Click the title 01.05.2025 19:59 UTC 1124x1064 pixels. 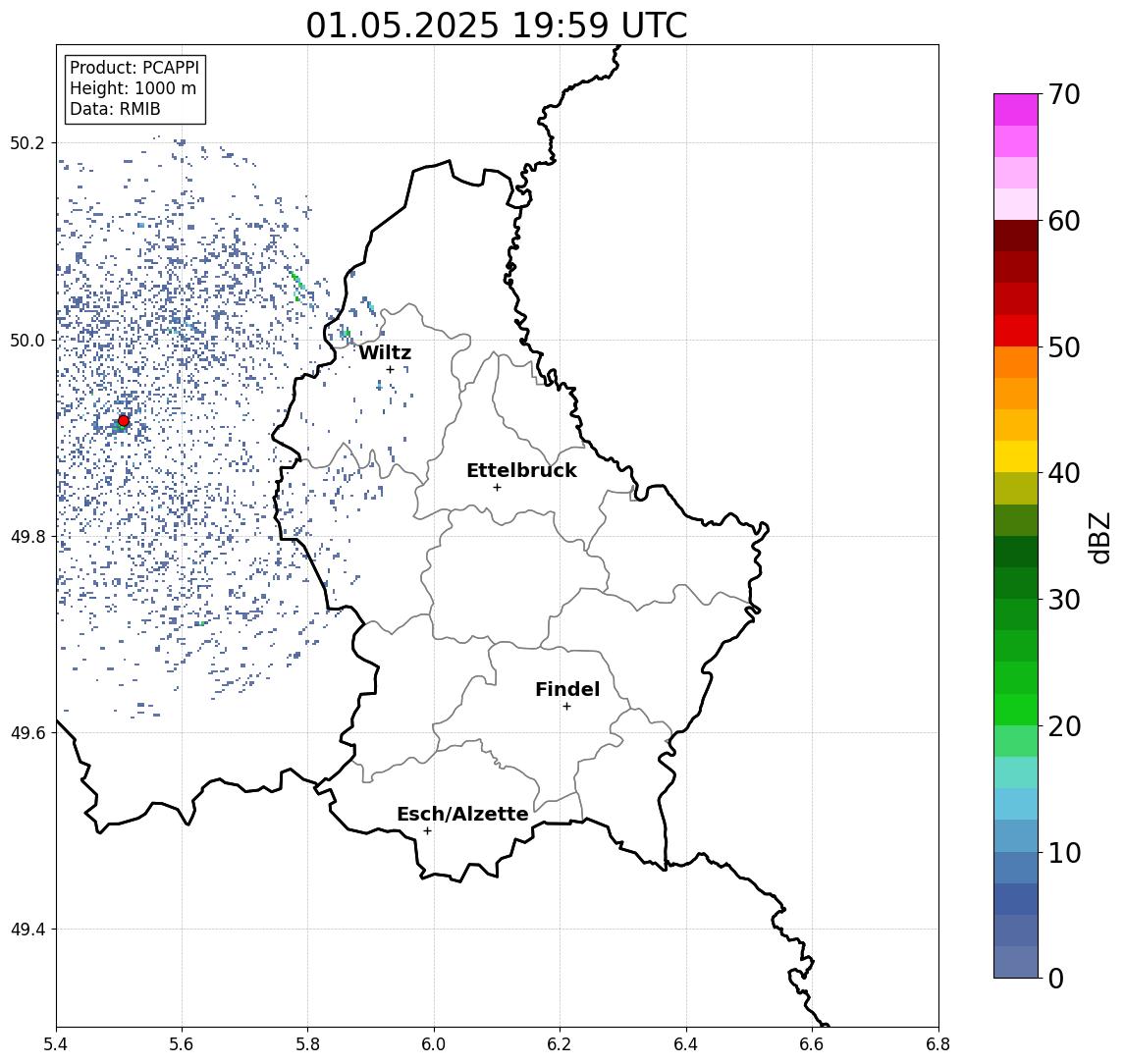(497, 26)
